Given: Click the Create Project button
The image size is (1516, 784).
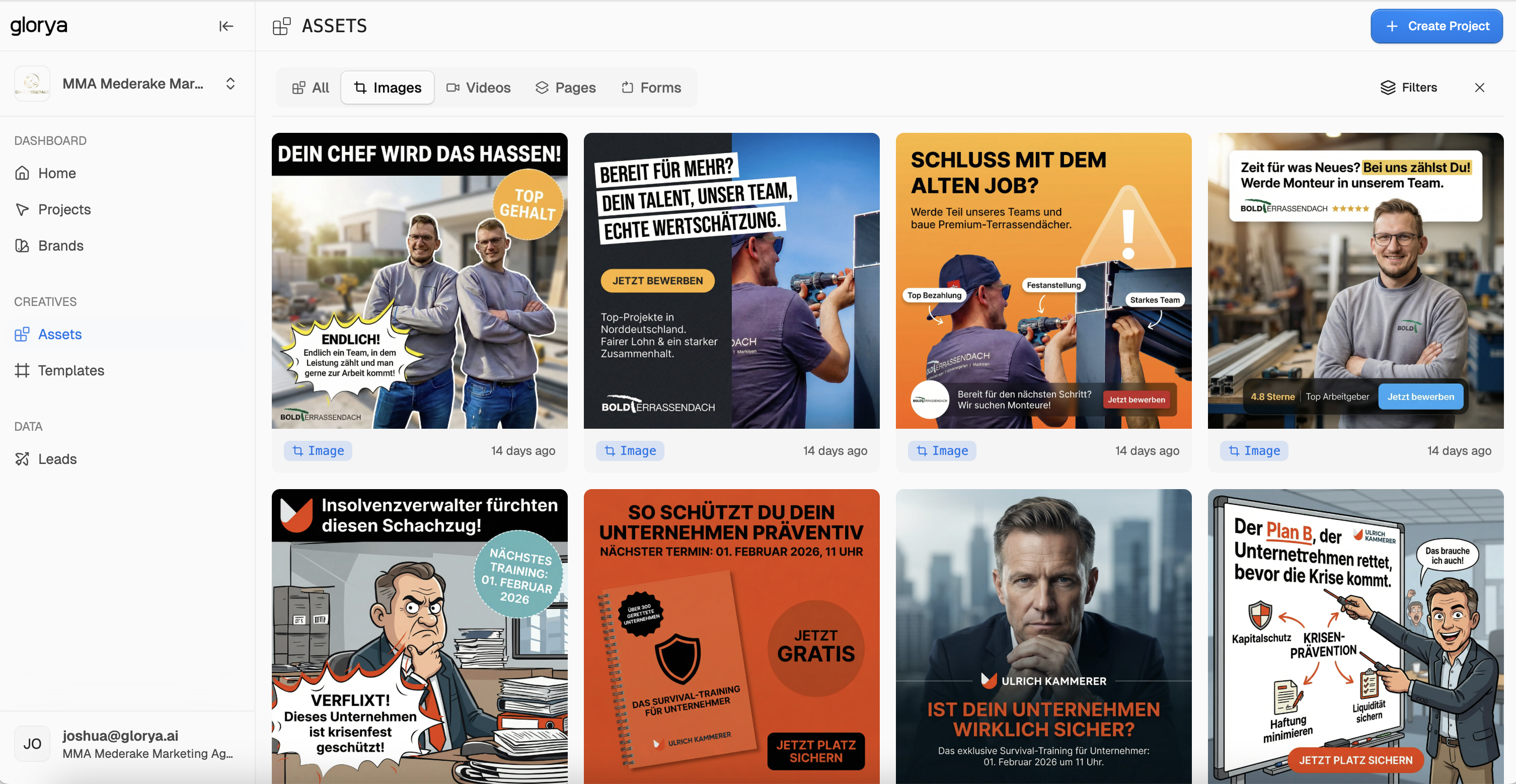Looking at the screenshot, I should point(1436,26).
